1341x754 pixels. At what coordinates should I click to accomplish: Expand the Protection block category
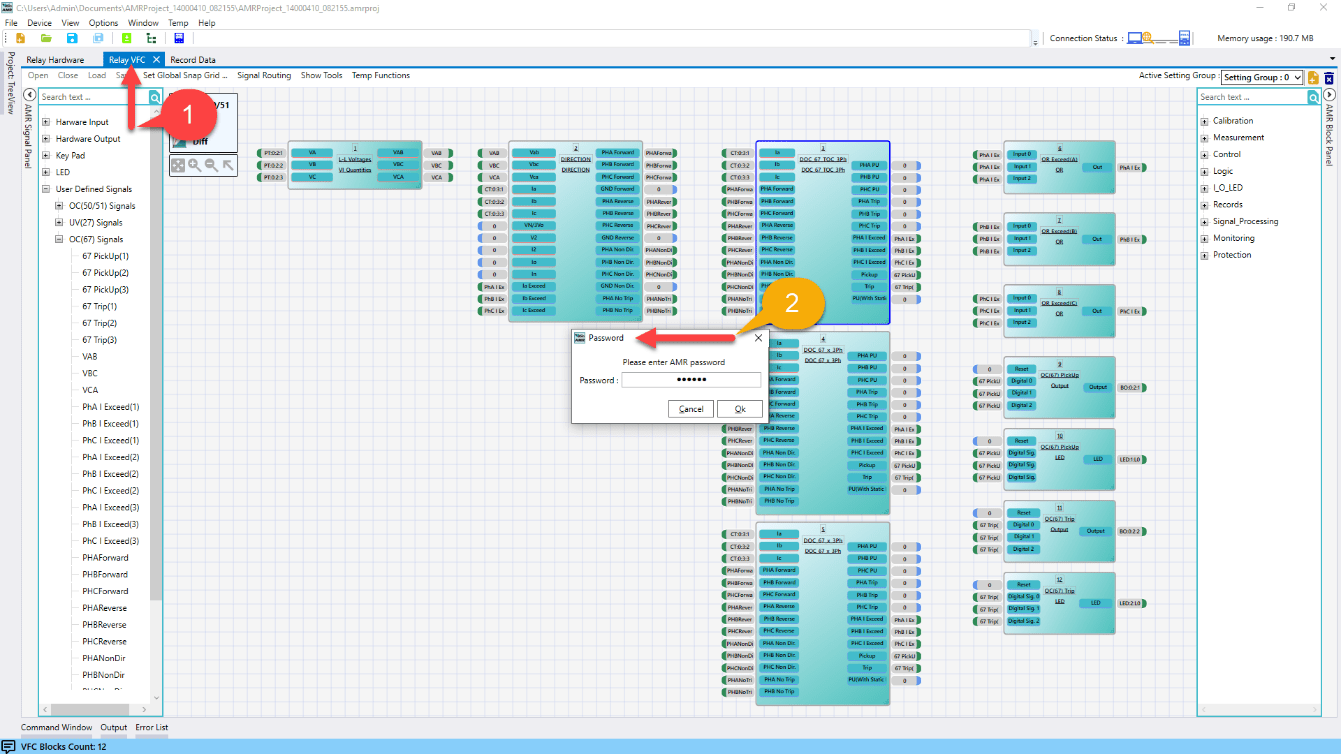click(x=1205, y=255)
